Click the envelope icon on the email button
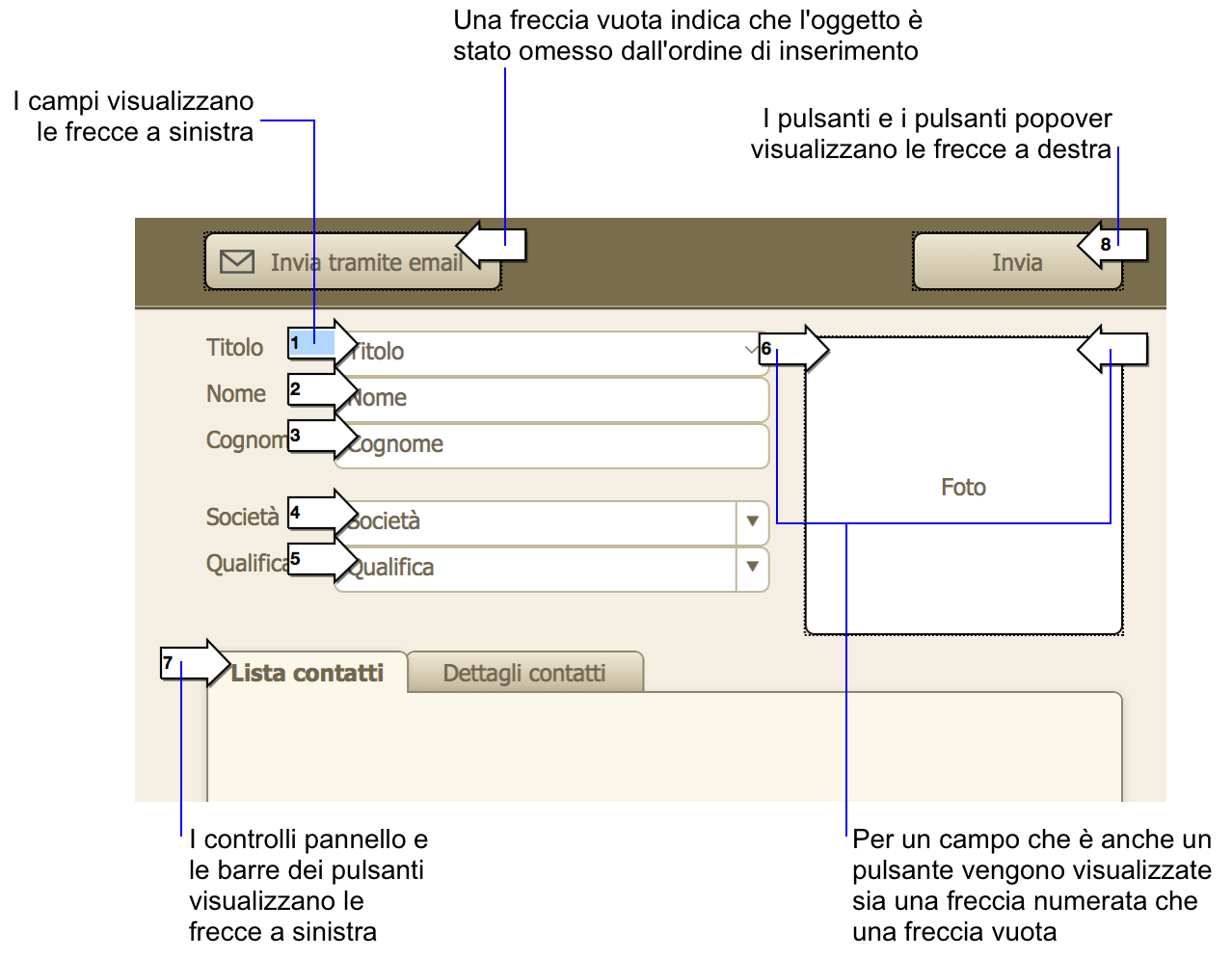The image size is (1232, 958). [237, 262]
